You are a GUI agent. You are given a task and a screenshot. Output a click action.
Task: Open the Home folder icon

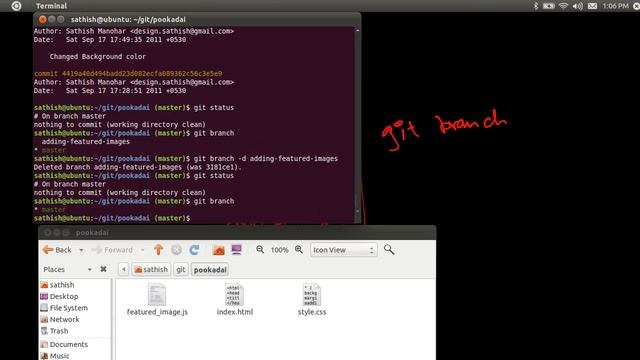pyautogui.click(x=219, y=250)
